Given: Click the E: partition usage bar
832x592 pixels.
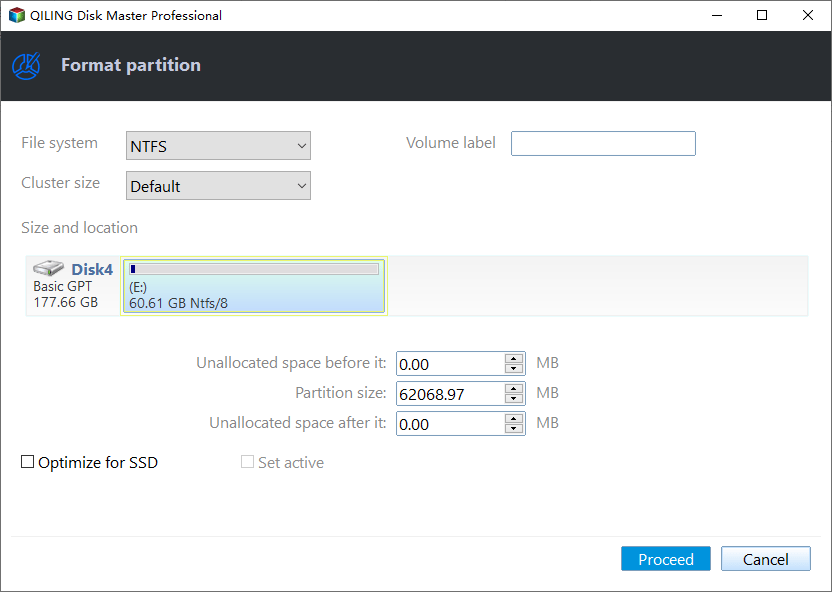Looking at the screenshot, I should (x=254, y=269).
